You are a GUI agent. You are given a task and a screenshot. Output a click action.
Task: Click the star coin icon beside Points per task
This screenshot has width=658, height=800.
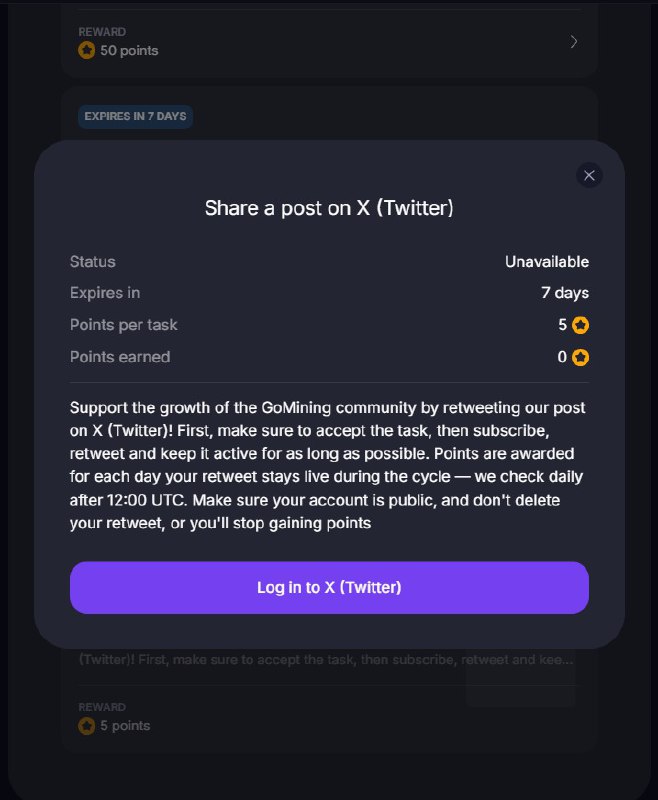pos(580,325)
